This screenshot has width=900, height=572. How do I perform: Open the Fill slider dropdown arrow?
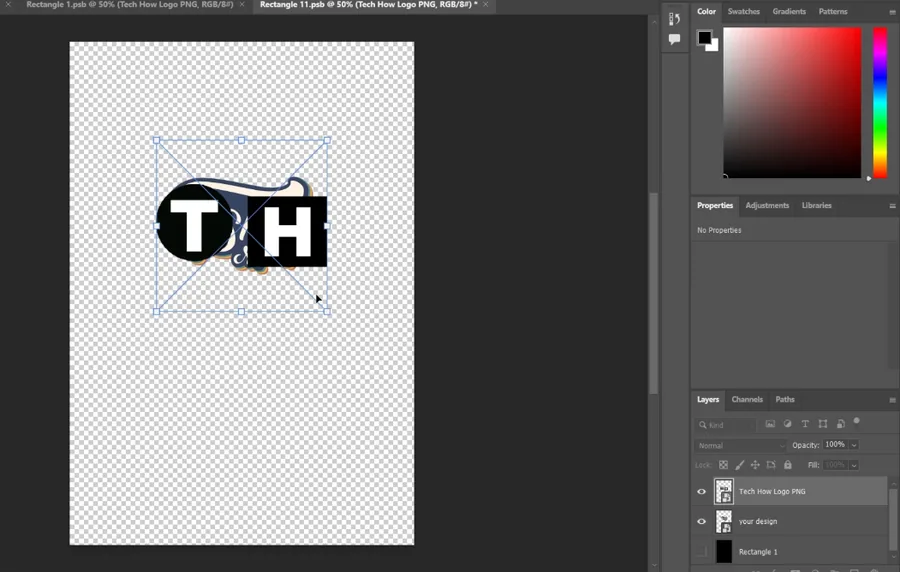(854, 465)
